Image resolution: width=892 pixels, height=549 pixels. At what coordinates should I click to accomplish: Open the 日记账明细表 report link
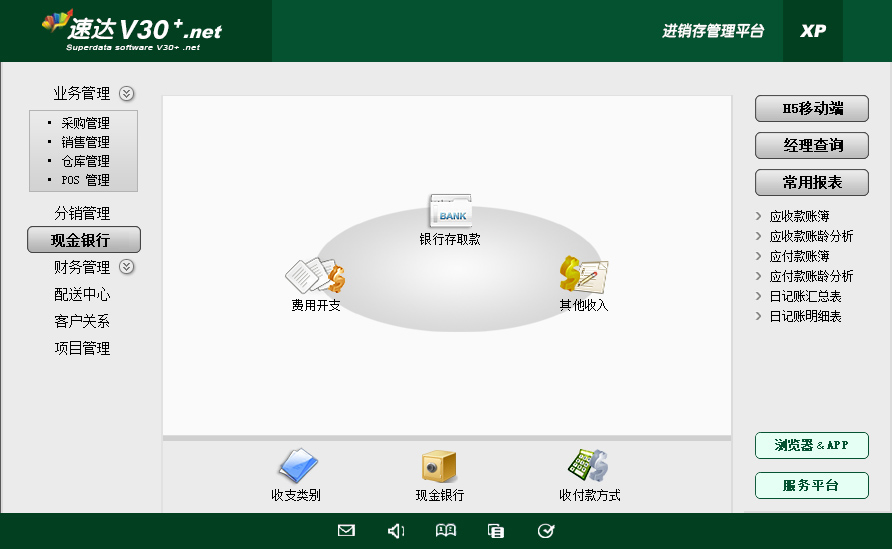(x=805, y=316)
